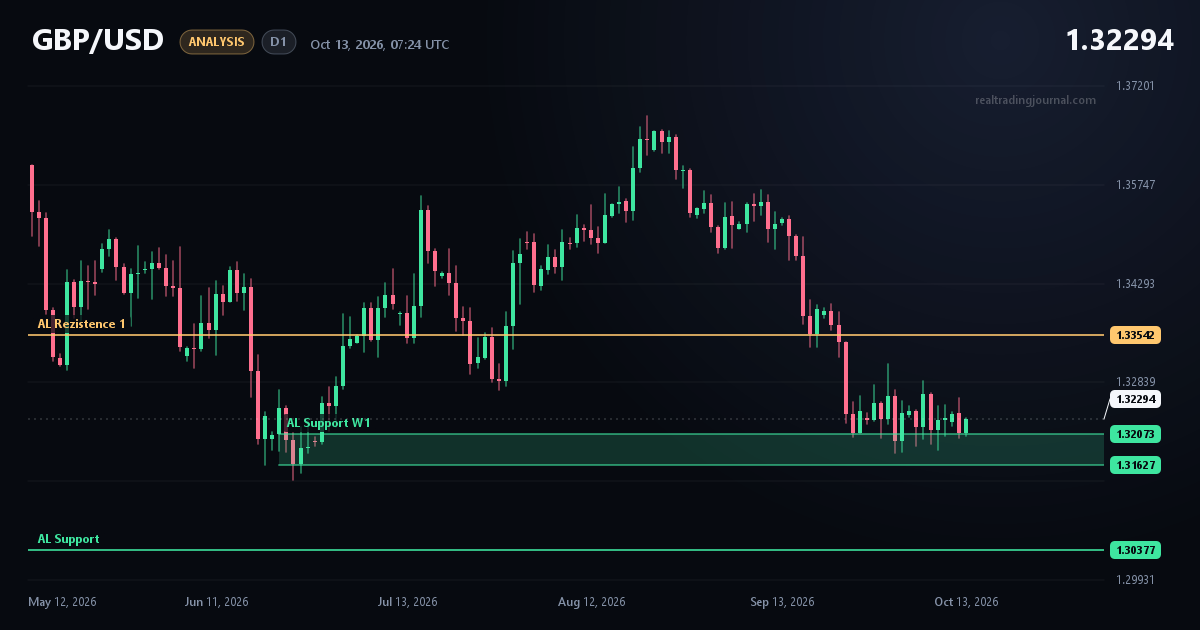Click the Oct 13, 2026, 07:24 UTC timestamp

point(380,44)
